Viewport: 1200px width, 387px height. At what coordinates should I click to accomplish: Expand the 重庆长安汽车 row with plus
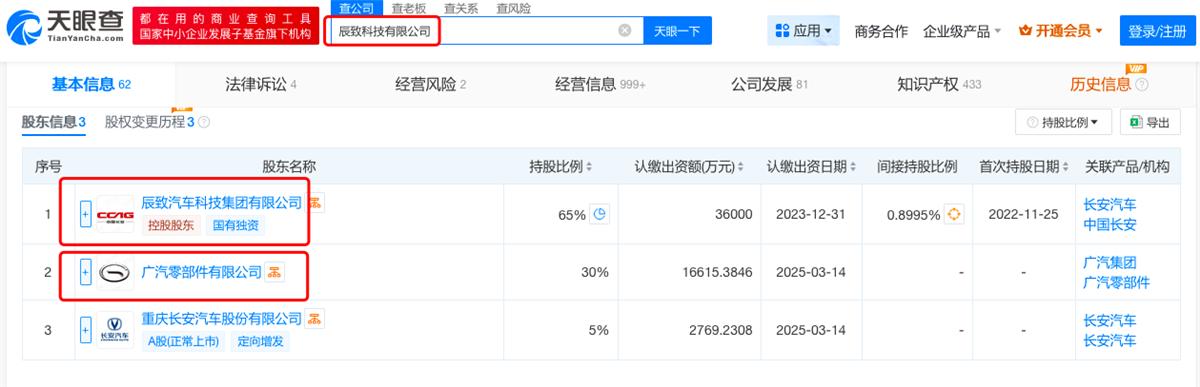coord(85,330)
